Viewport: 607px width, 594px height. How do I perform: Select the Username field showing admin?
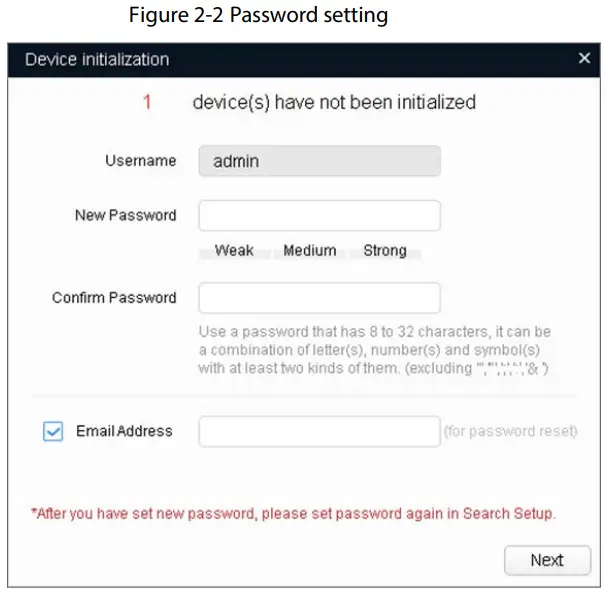(x=319, y=161)
